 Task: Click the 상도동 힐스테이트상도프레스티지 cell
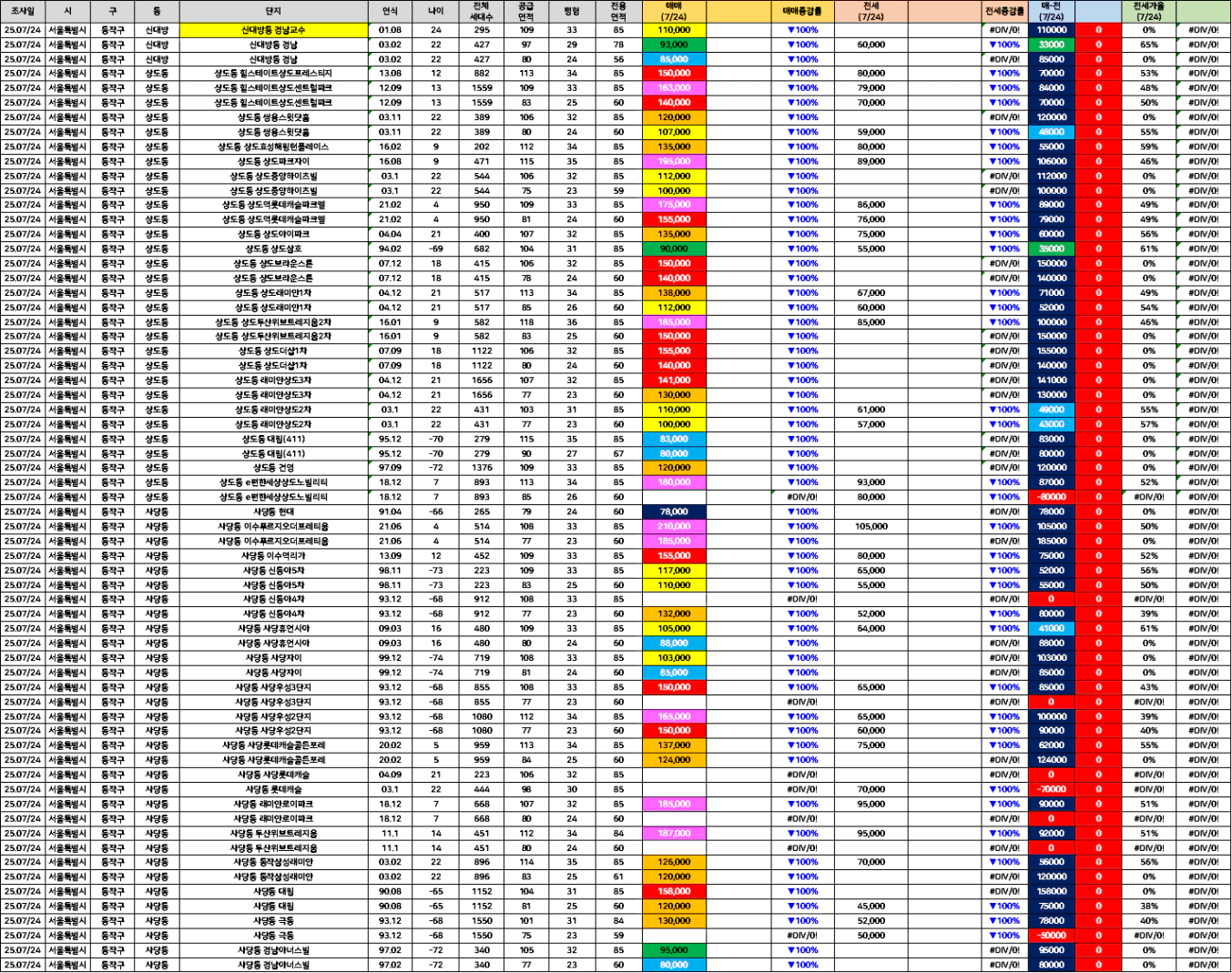273,74
